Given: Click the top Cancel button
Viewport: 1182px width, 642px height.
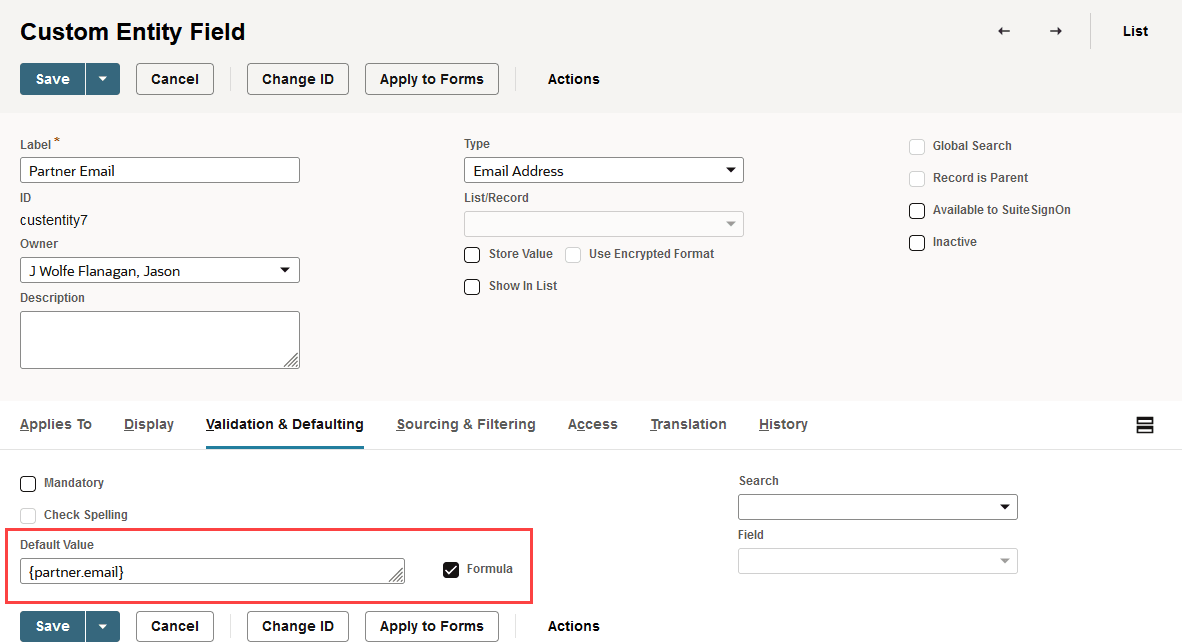Looking at the screenshot, I should [x=175, y=79].
